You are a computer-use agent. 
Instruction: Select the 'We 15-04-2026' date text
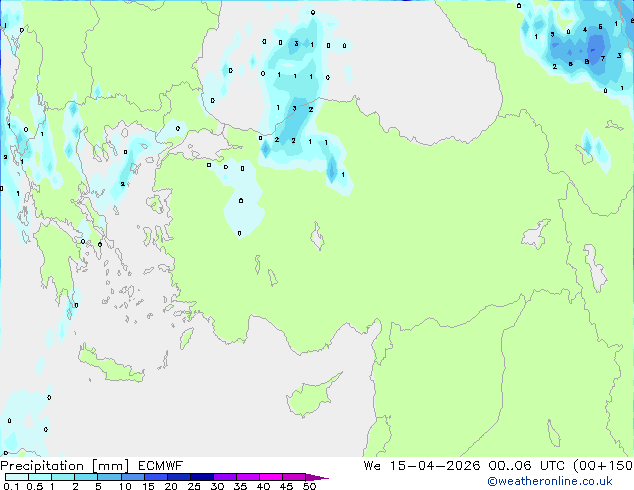[421, 466]
